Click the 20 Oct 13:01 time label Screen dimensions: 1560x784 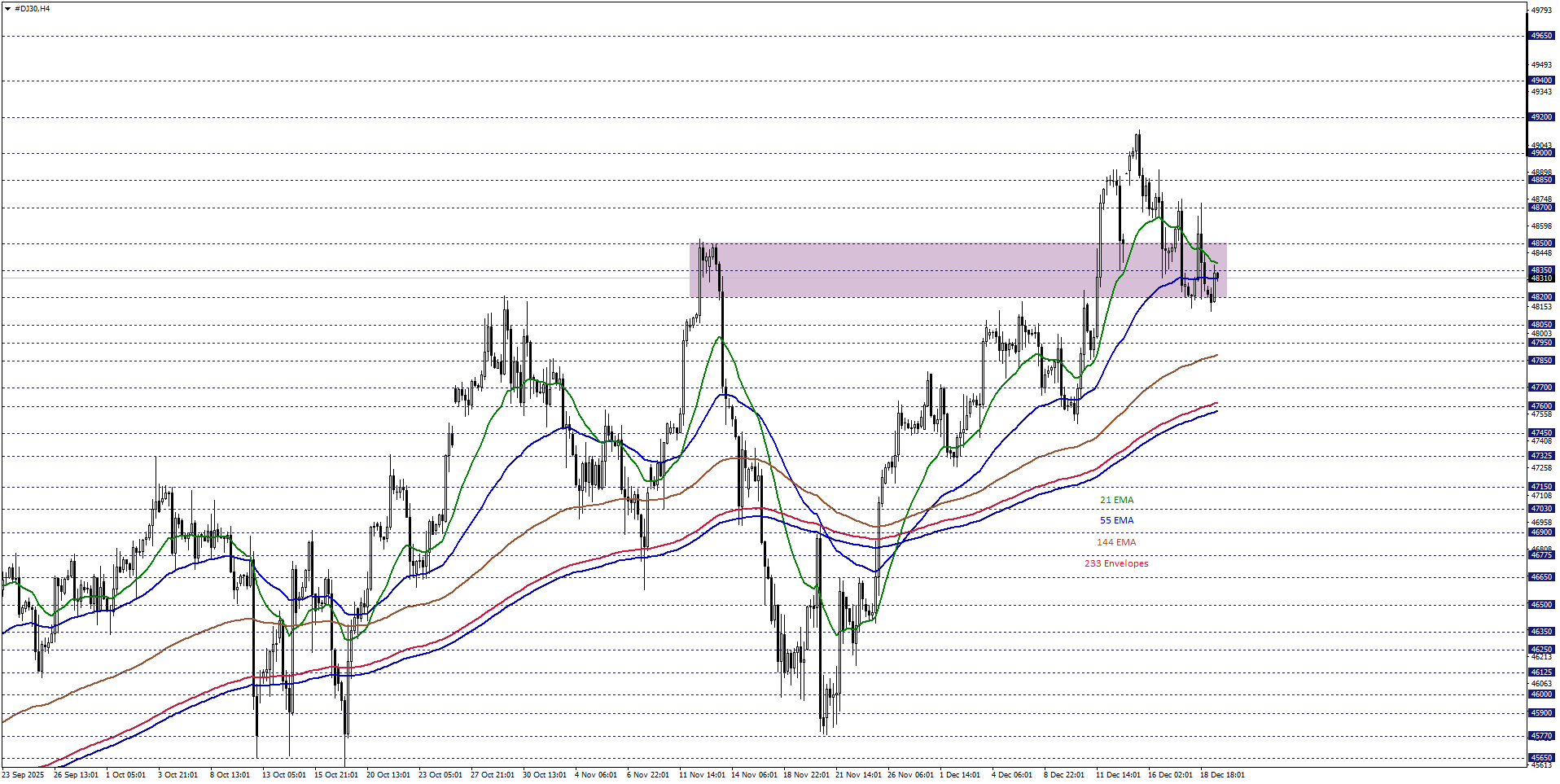point(388,775)
